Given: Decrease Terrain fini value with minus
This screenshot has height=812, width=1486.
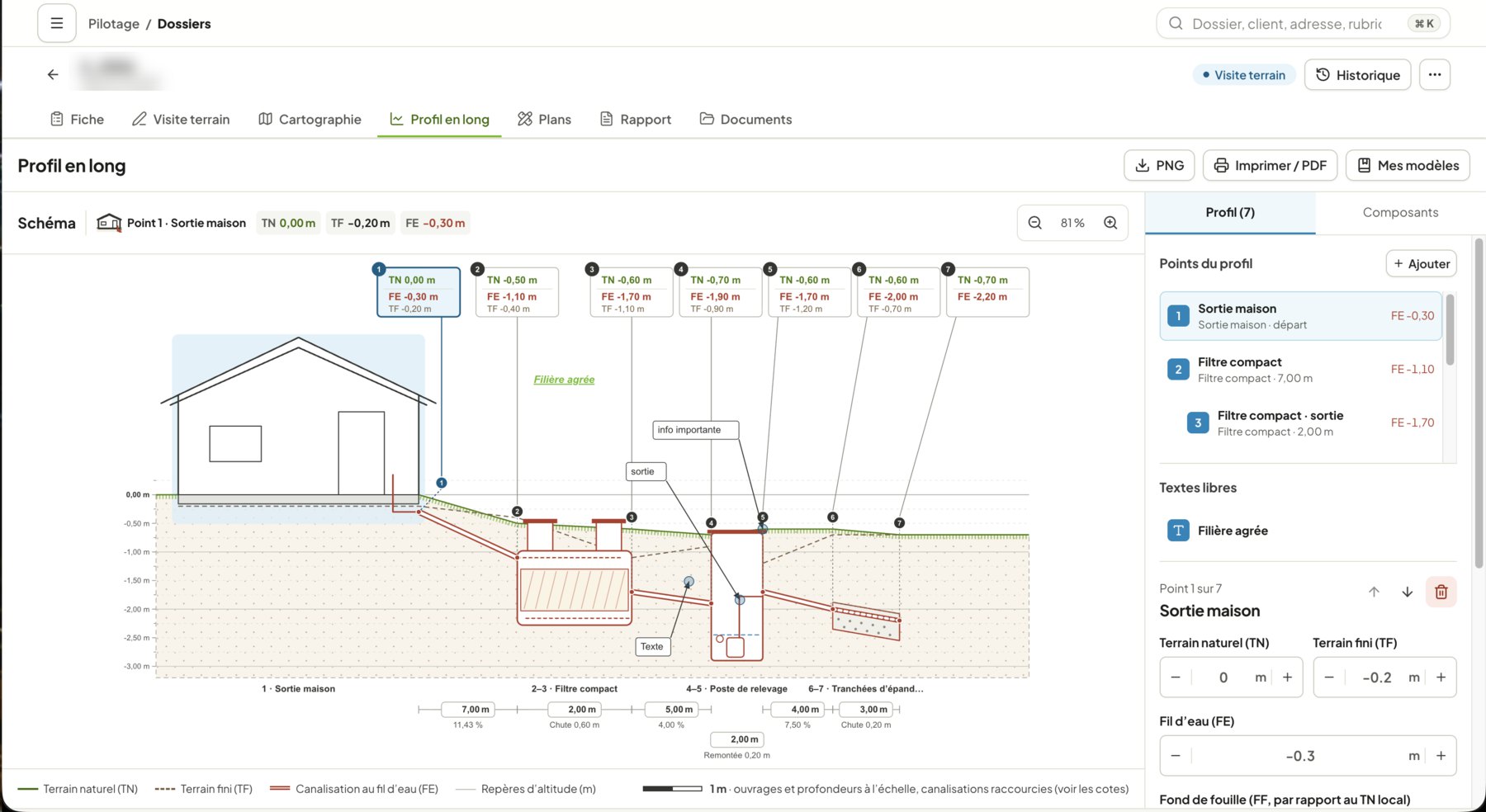Looking at the screenshot, I should pyautogui.click(x=1329, y=677).
